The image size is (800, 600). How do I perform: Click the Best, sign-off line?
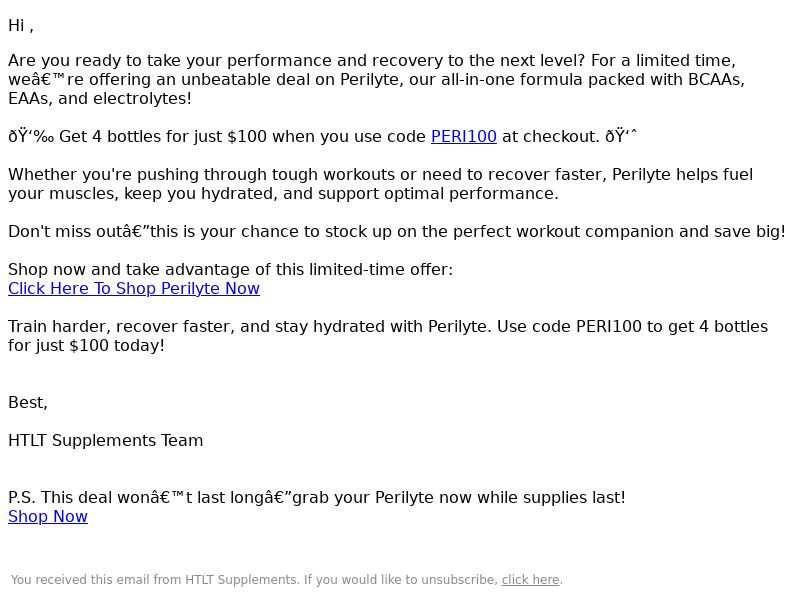point(28,403)
